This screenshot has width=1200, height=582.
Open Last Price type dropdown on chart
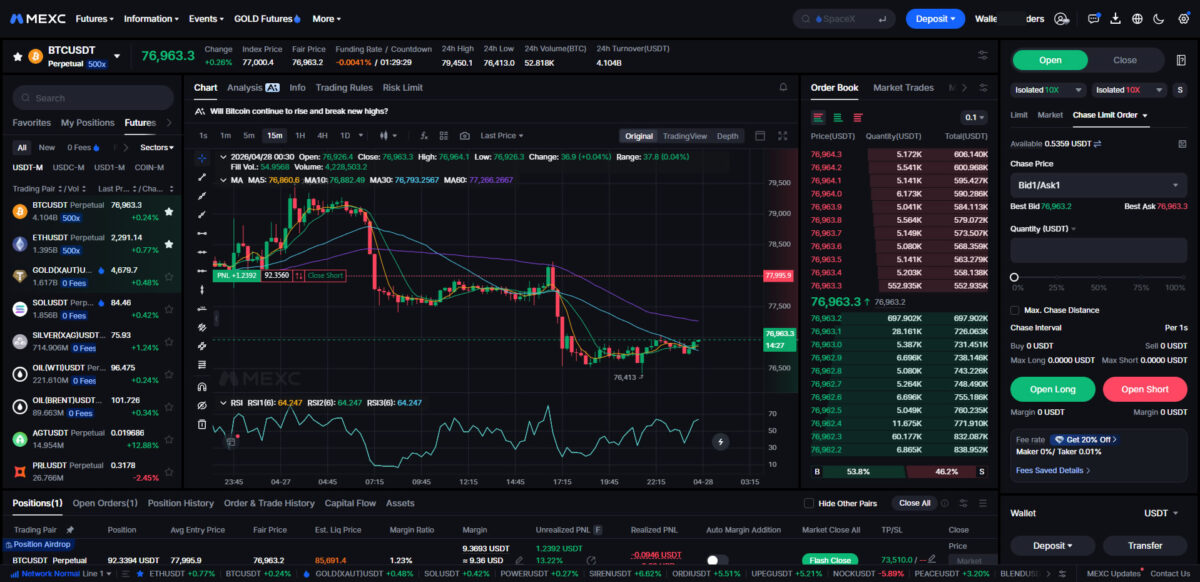click(502, 136)
